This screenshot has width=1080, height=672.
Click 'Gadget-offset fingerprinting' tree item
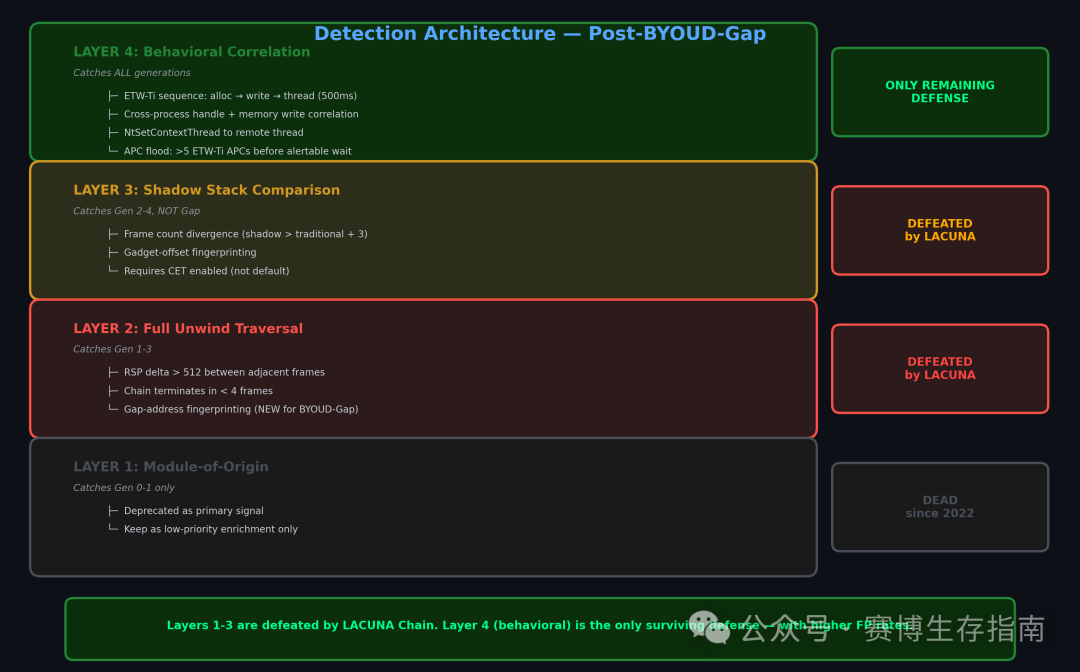[x=190, y=253]
